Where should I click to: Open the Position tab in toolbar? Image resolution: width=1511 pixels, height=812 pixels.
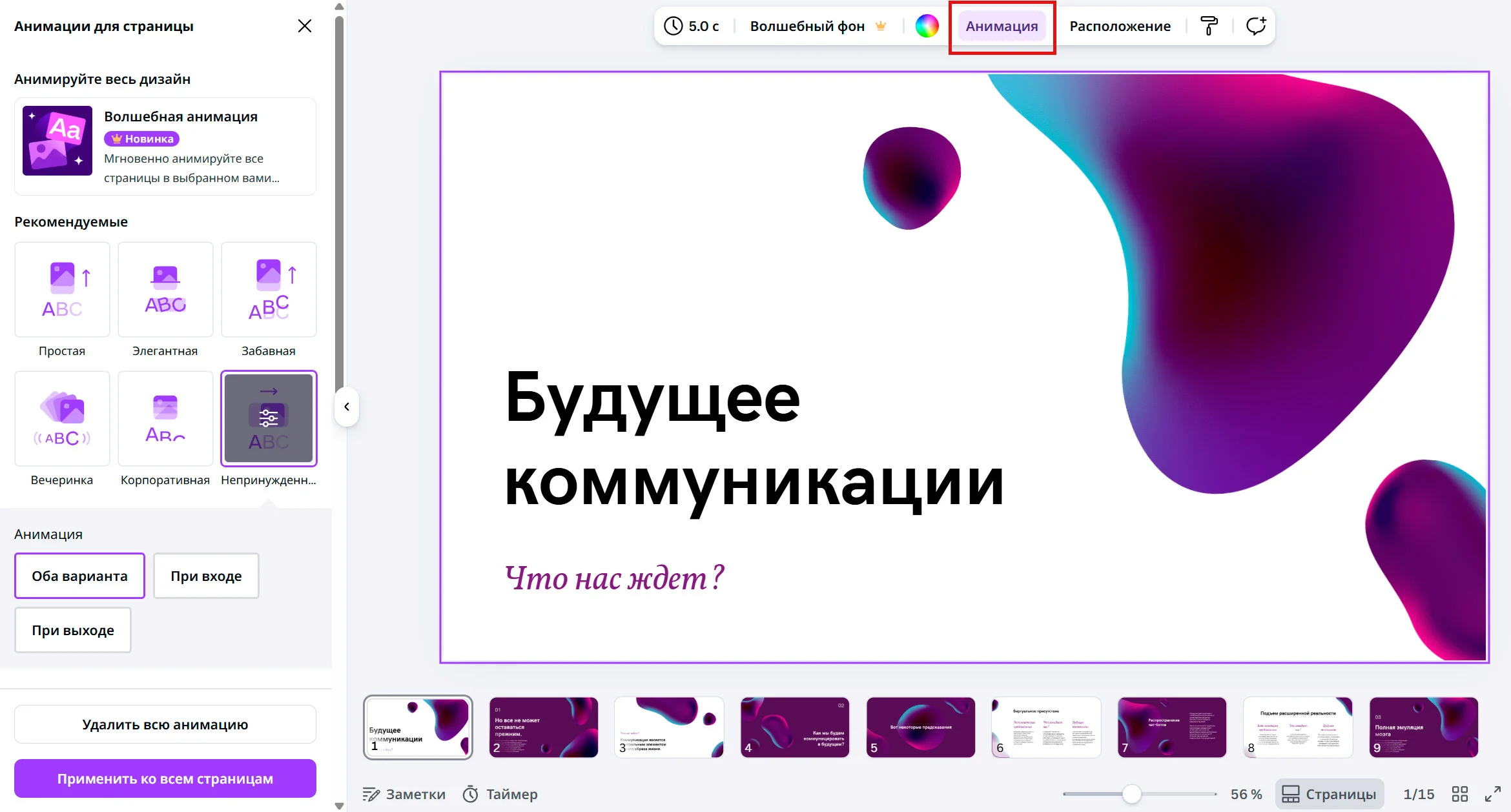1120,26
